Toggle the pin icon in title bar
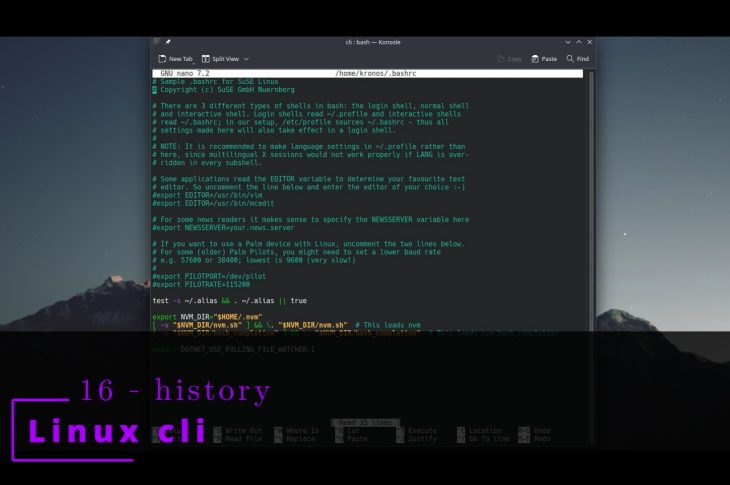Image resolution: width=730 pixels, height=485 pixels. (168, 42)
